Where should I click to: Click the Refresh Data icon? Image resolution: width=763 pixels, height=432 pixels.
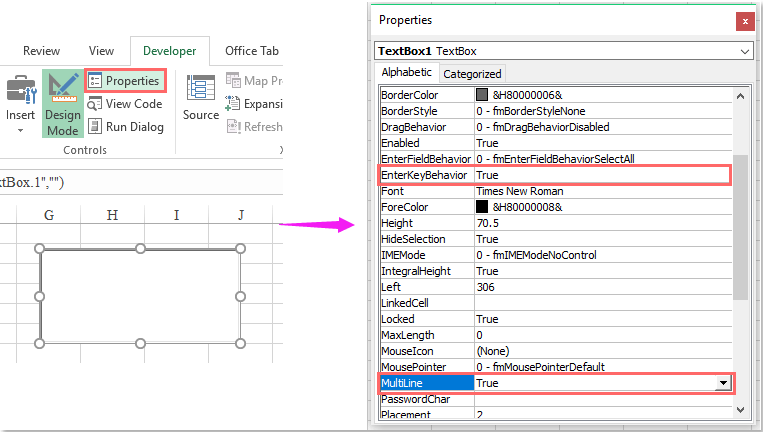click(233, 126)
